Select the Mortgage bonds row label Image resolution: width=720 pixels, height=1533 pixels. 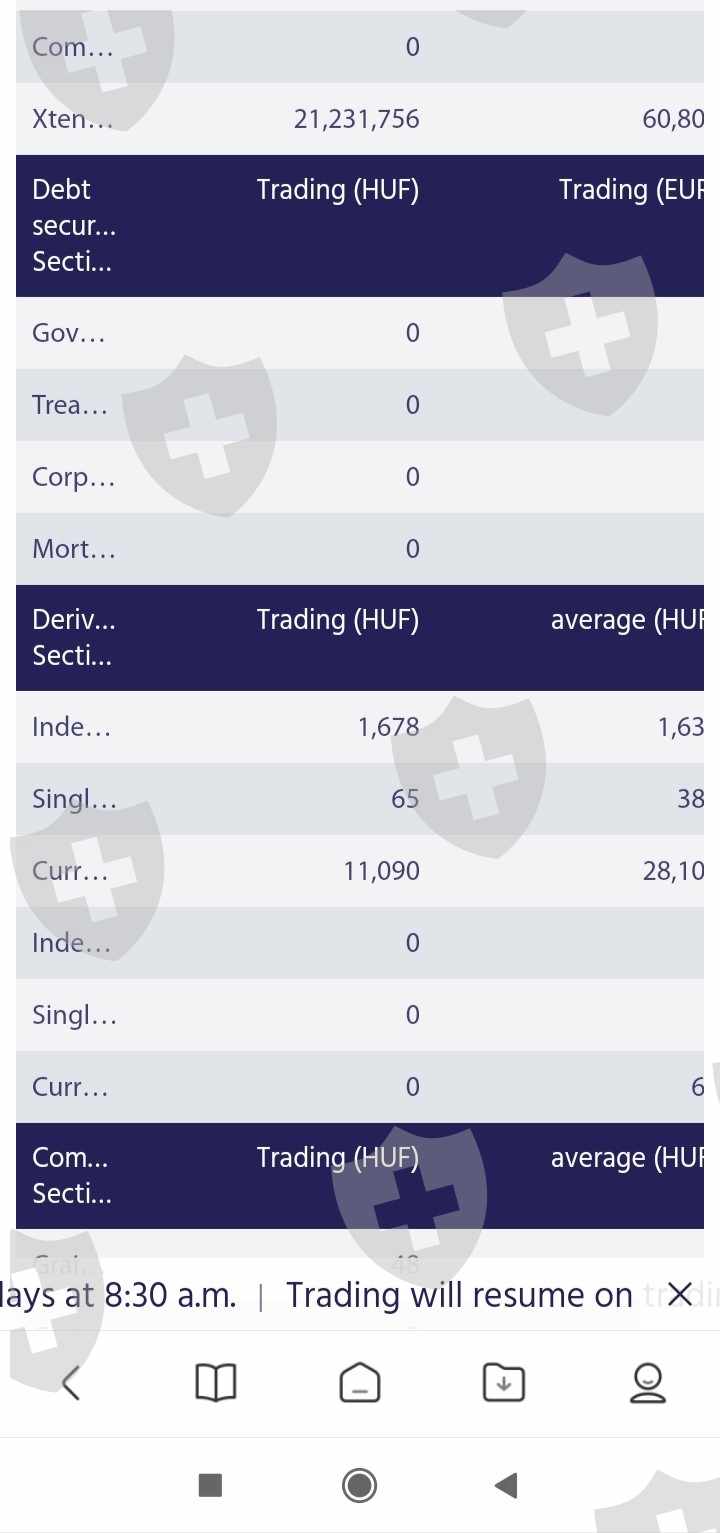coord(74,549)
